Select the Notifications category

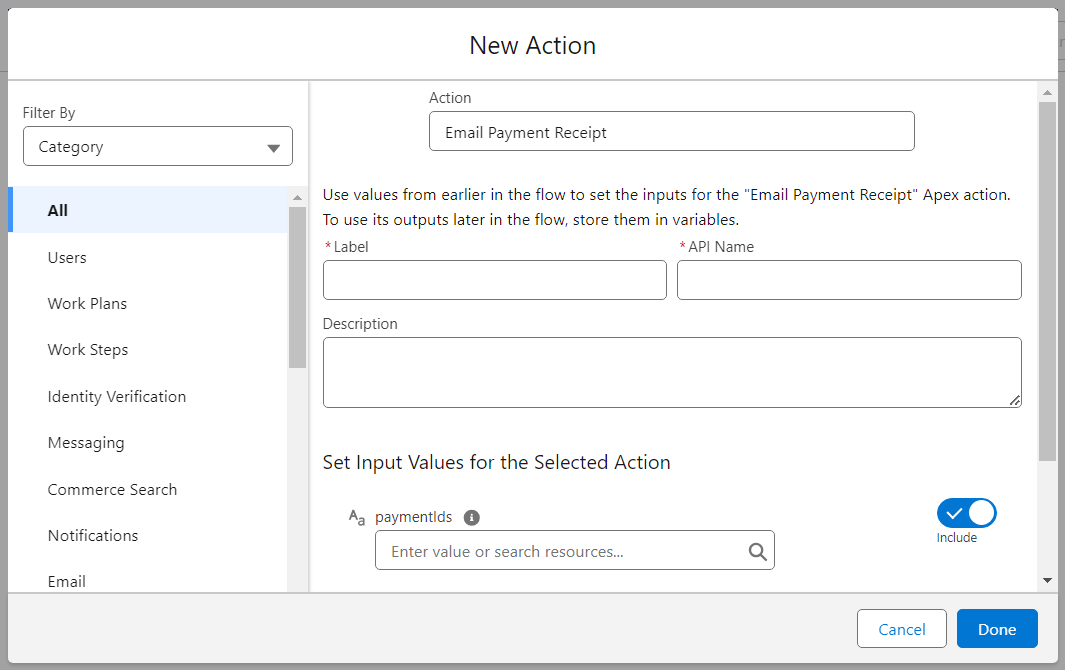[93, 536]
